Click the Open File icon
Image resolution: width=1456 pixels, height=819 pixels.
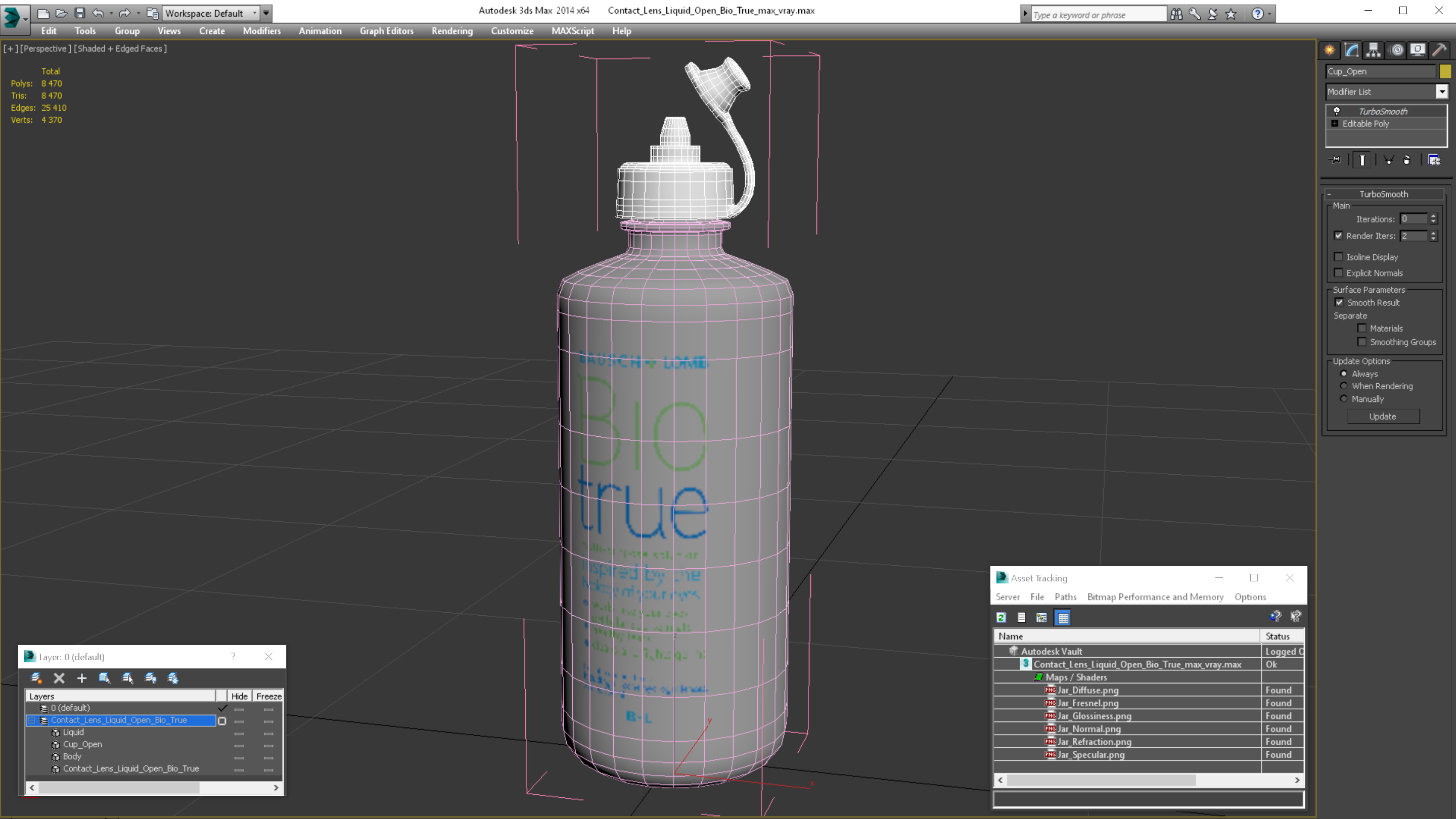[x=61, y=13]
